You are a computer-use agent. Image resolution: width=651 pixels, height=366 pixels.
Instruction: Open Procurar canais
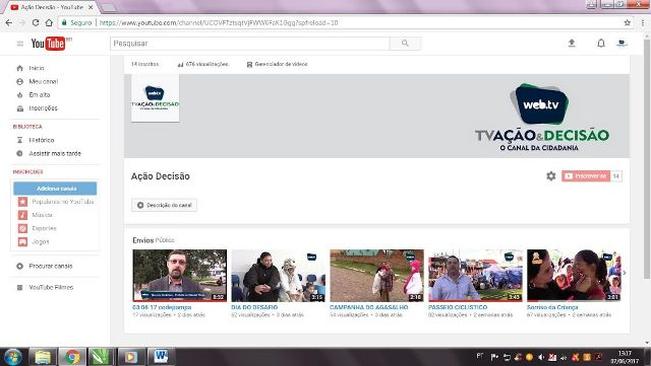[44, 266]
